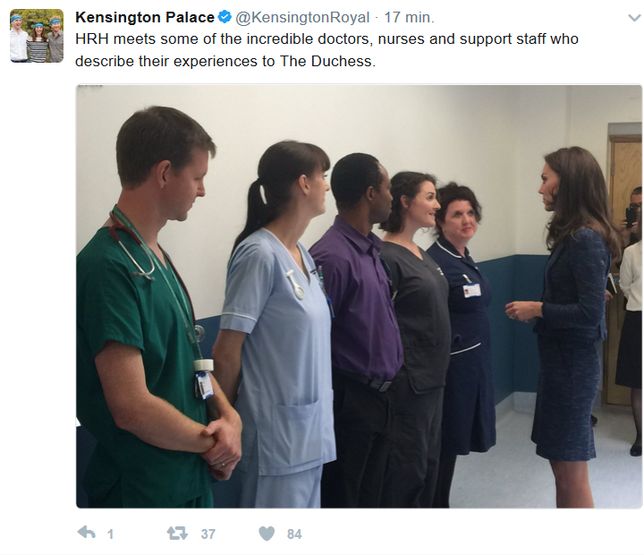The image size is (644, 555).
Task: Click the reply count 1
Action: tap(110, 534)
